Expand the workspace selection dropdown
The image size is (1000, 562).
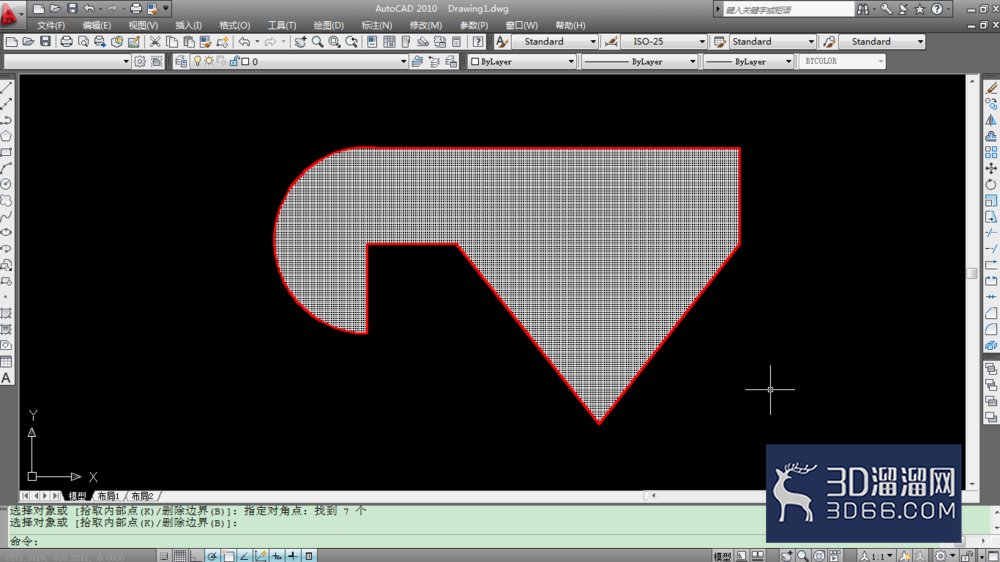click(x=126, y=61)
